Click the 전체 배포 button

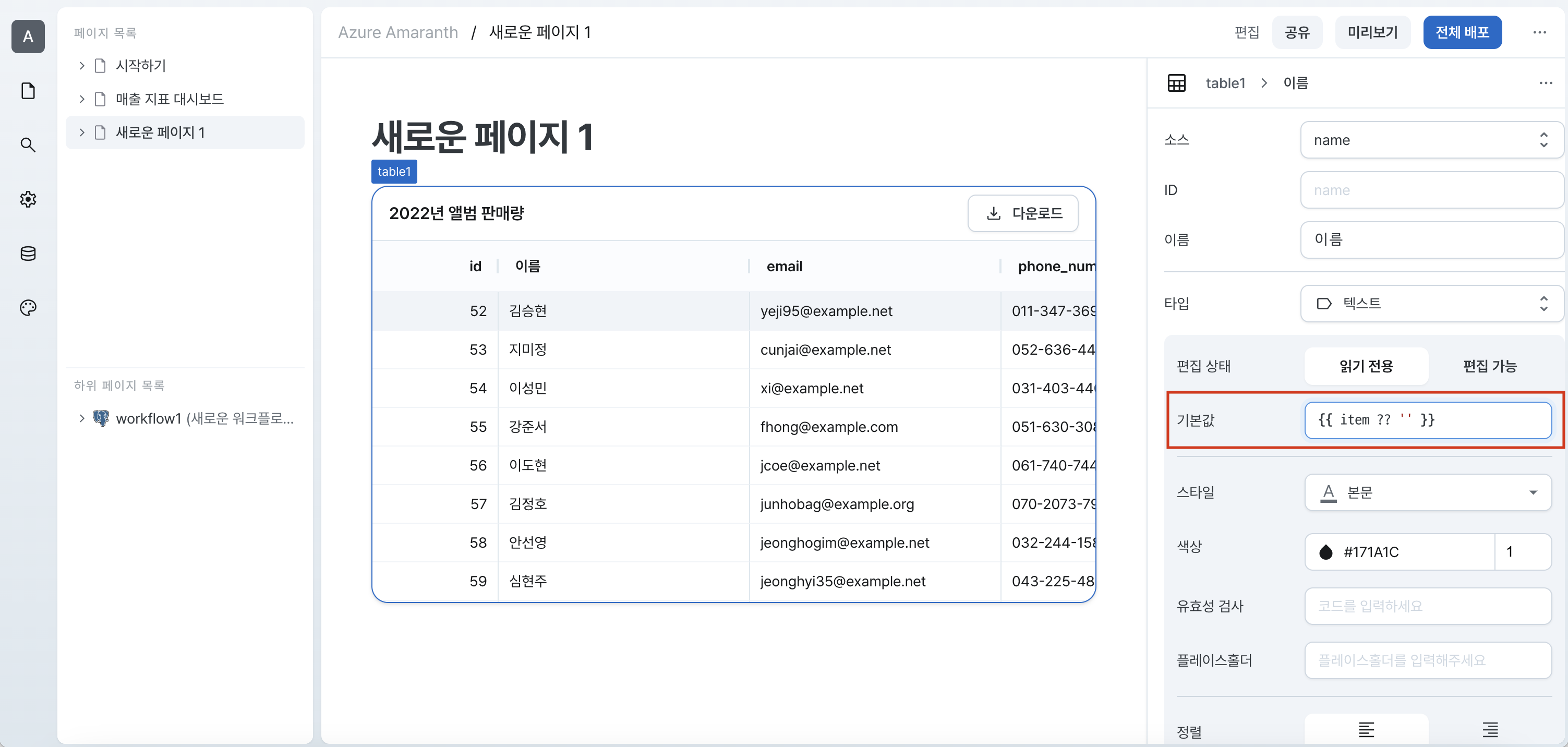[x=1462, y=32]
